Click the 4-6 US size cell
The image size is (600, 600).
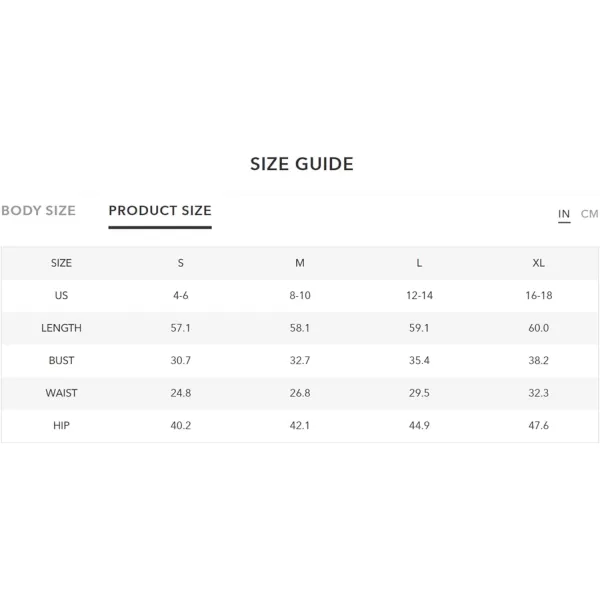181,295
